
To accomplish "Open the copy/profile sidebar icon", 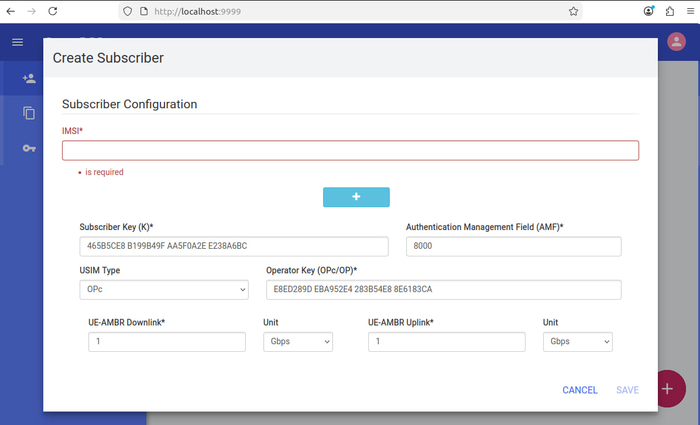I will coord(29,113).
